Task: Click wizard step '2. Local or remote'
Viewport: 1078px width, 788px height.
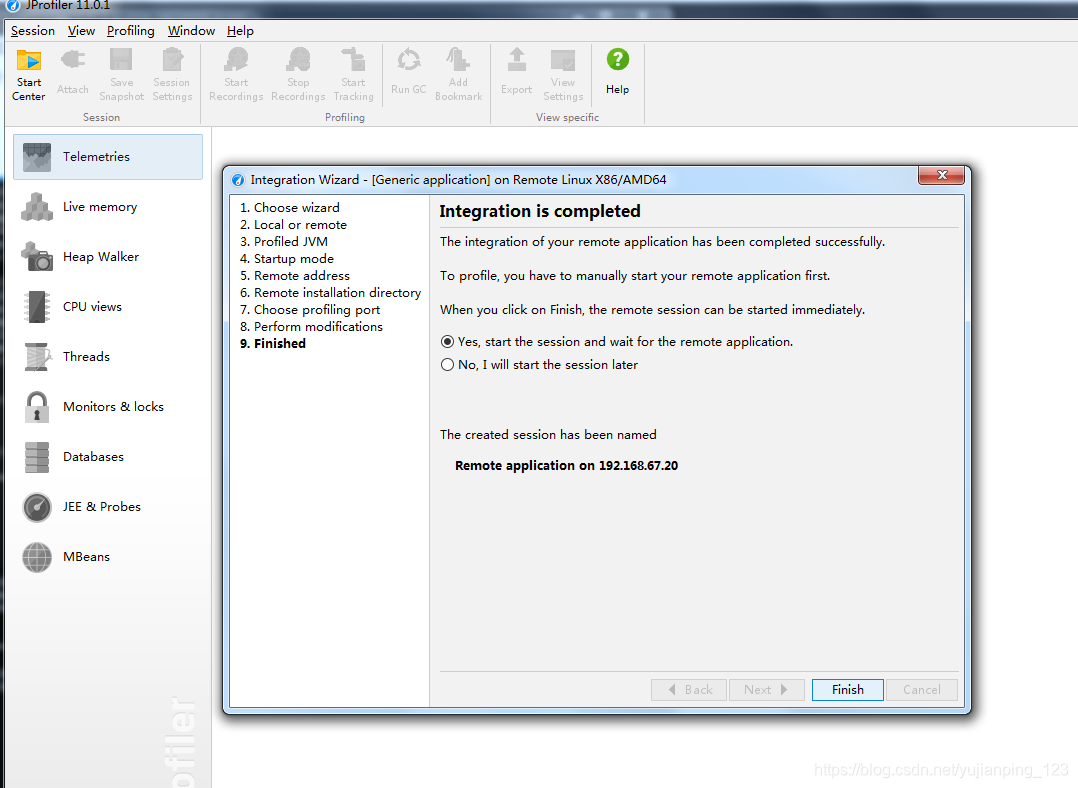Action: (x=293, y=225)
